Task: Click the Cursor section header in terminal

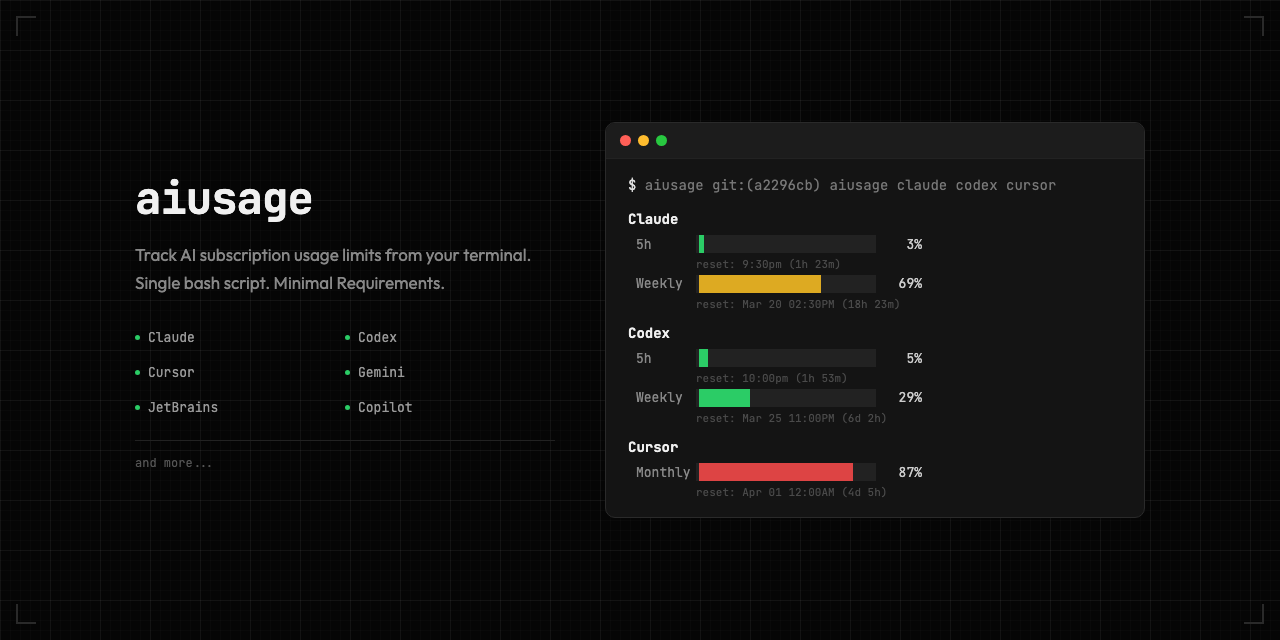Action: pyautogui.click(x=653, y=448)
